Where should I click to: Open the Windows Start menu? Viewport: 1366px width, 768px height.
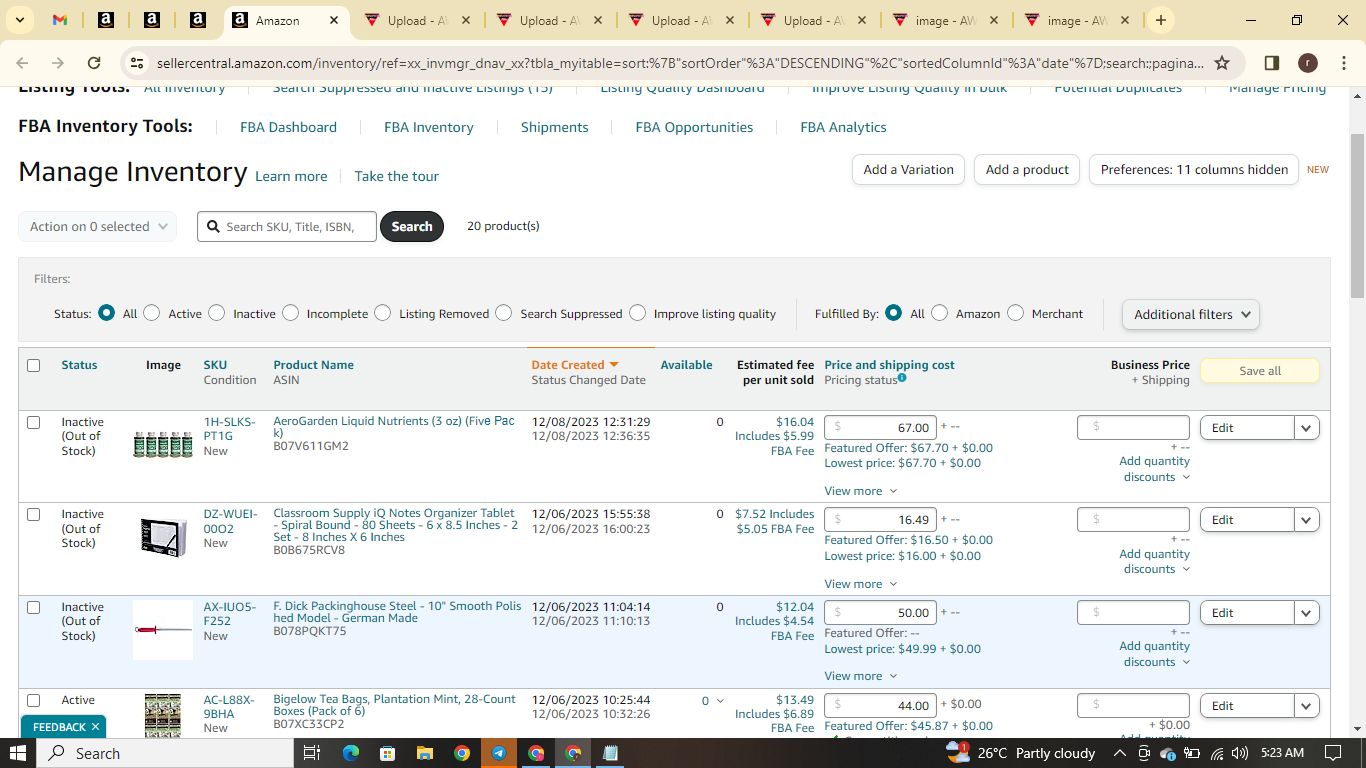coord(20,753)
